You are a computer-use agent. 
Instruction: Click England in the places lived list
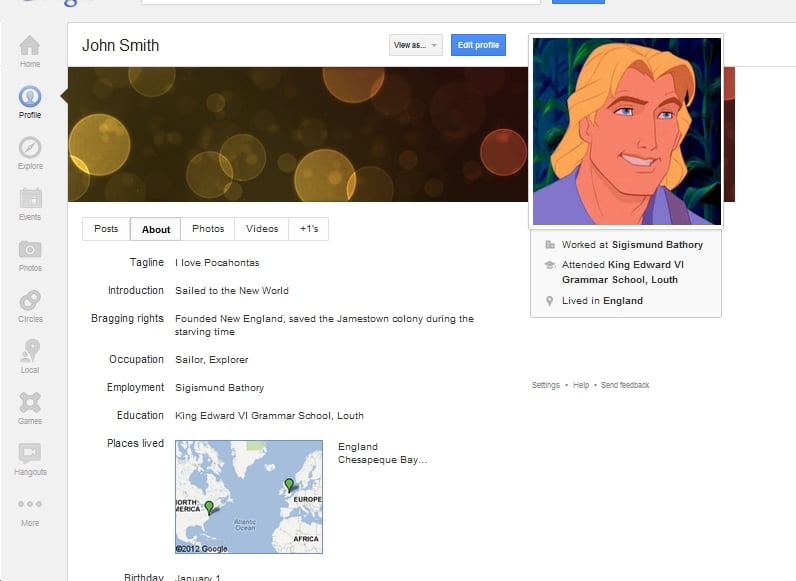coord(358,447)
